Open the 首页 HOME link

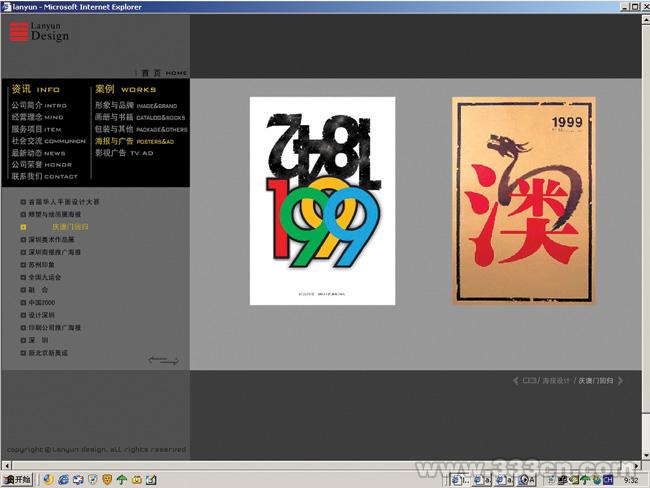(164, 73)
